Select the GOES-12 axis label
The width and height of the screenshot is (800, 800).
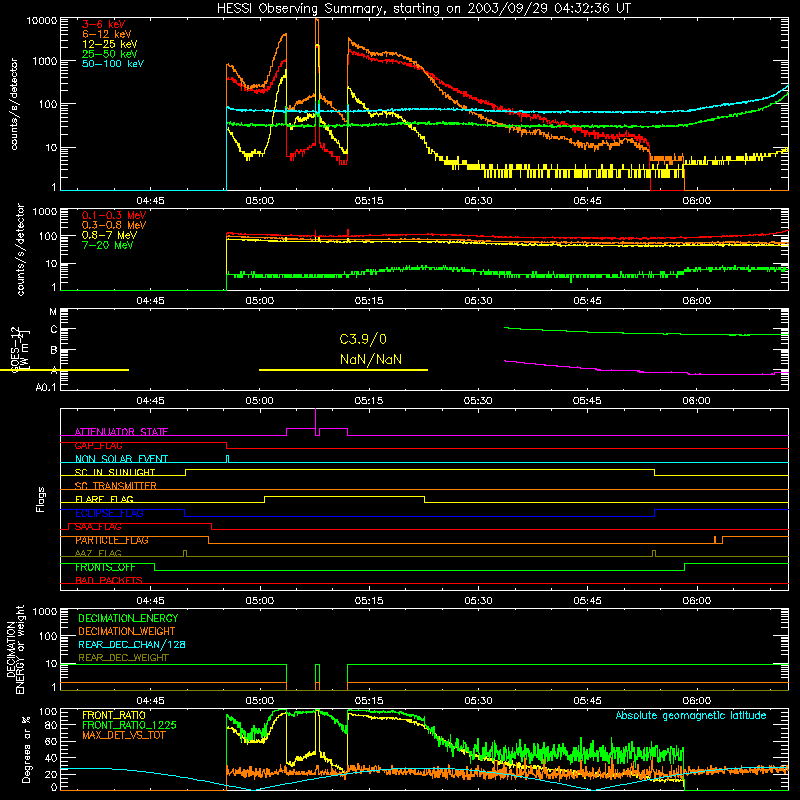(x=15, y=350)
